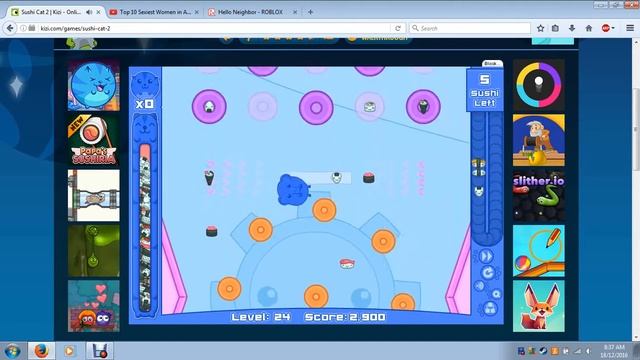Click the temaki hand-roll sushi left of the cat
The width and height of the screenshot is (640, 360).
tap(209, 177)
